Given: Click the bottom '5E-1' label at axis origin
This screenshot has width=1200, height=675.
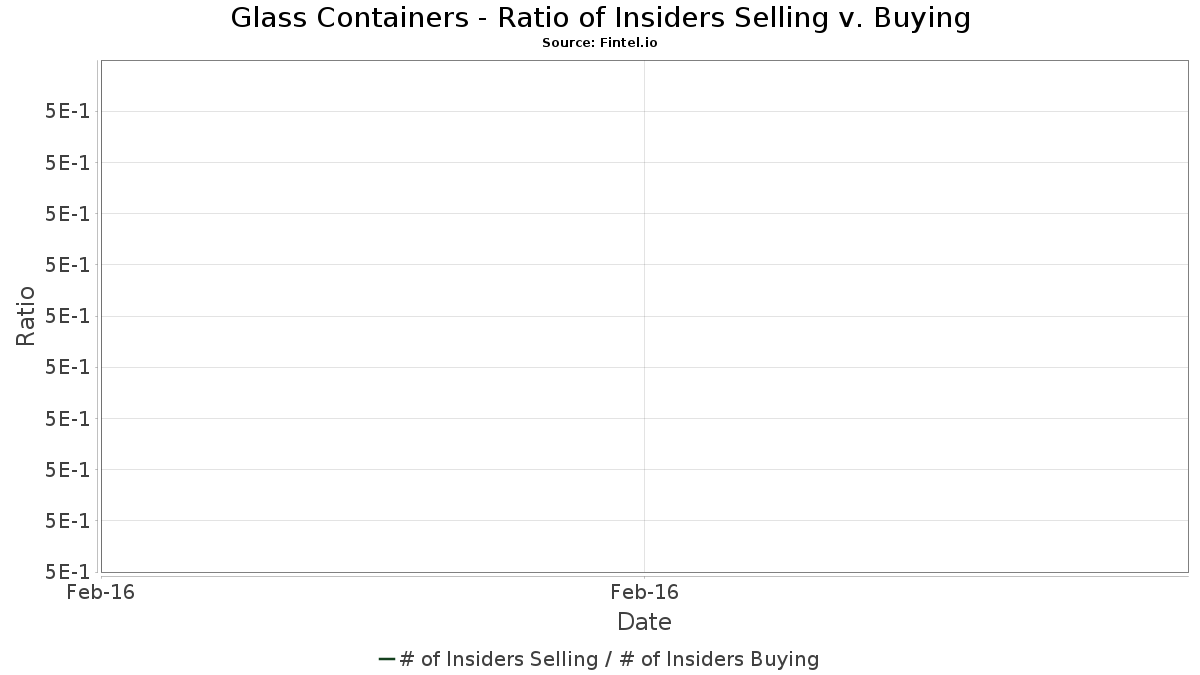Looking at the screenshot, I should 67,572.
